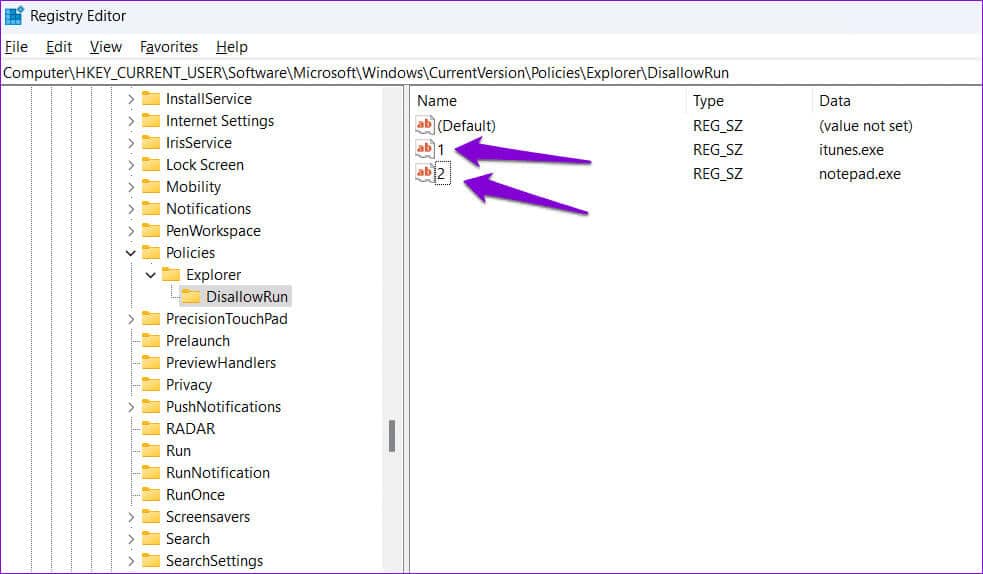Select the DisallowRun tree label
Screen dimensions: 983x574
[247, 297]
